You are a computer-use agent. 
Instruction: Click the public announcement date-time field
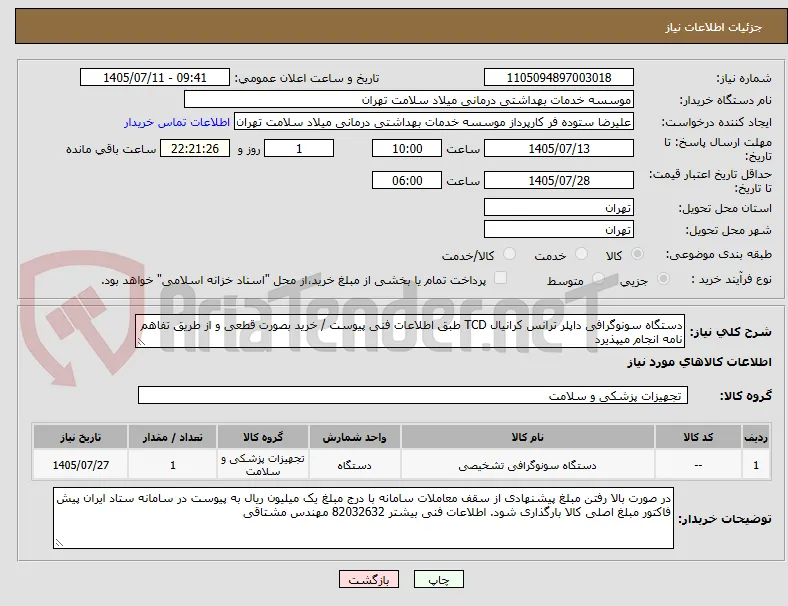point(155,77)
